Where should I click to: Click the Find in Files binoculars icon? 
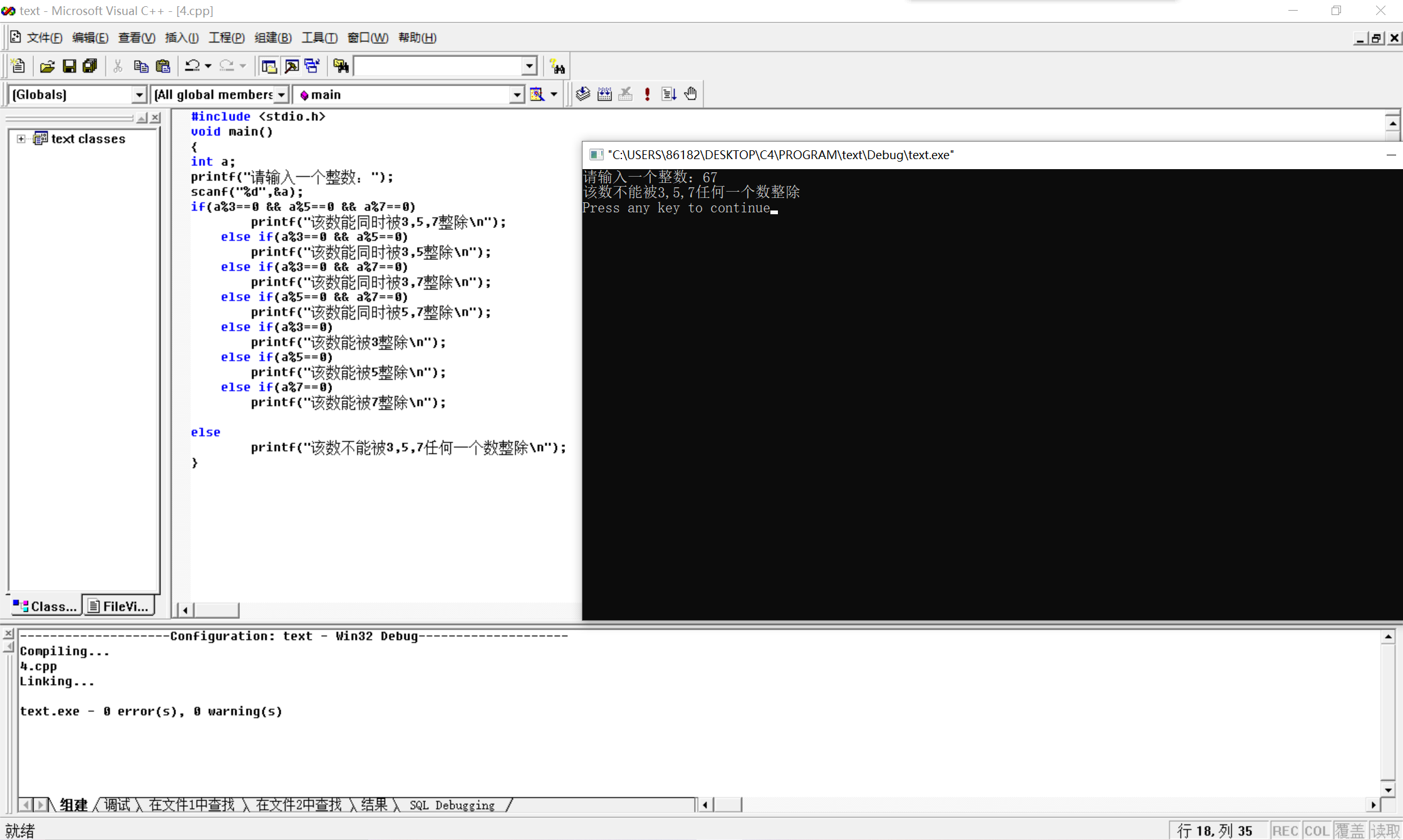pos(341,66)
